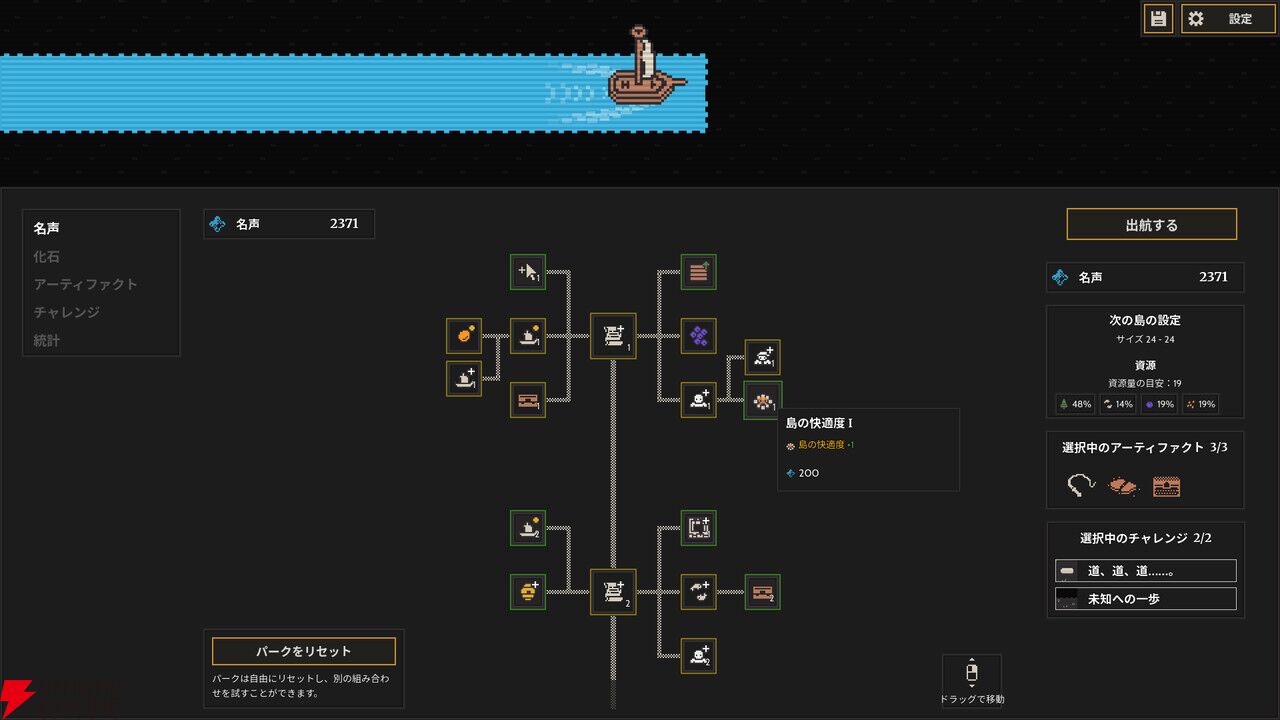
Task: Click the orange fruit perk node
Action: pos(464,336)
